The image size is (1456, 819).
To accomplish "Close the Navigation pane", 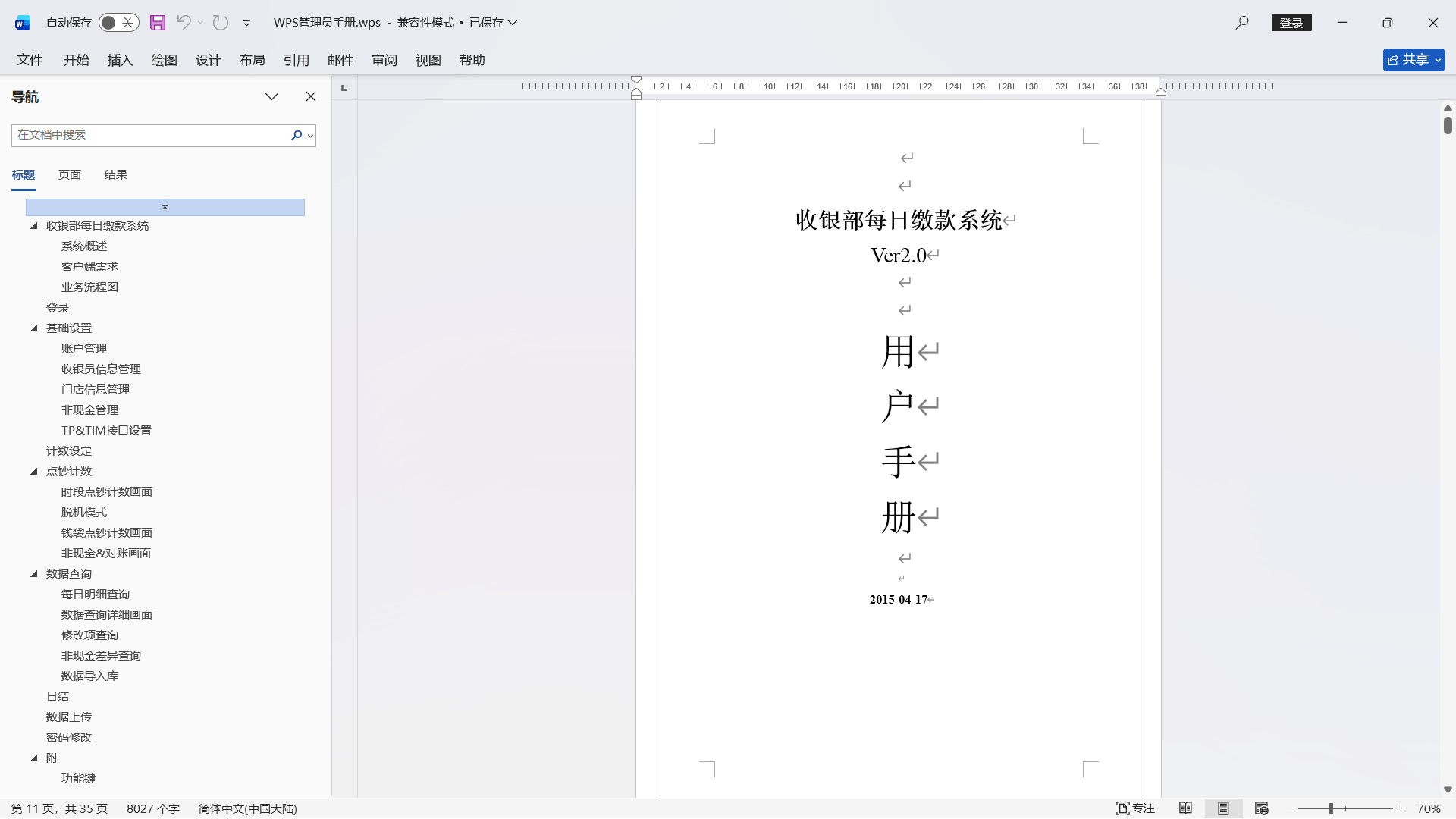I will [311, 96].
